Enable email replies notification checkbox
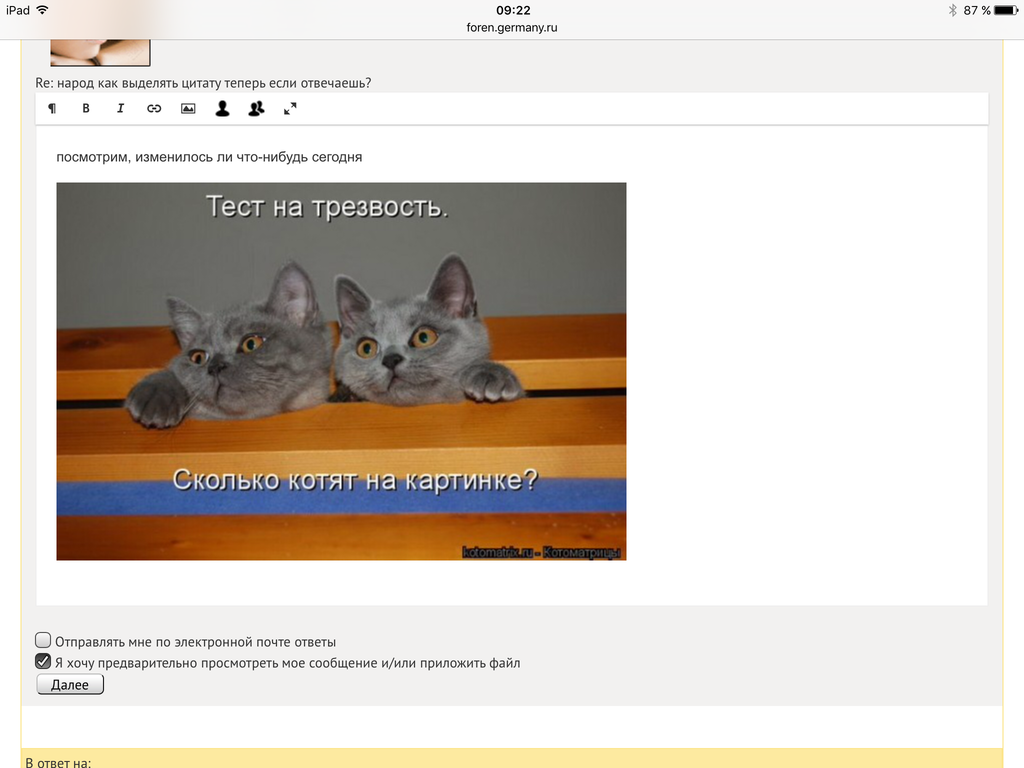1024x768 pixels. (43, 640)
